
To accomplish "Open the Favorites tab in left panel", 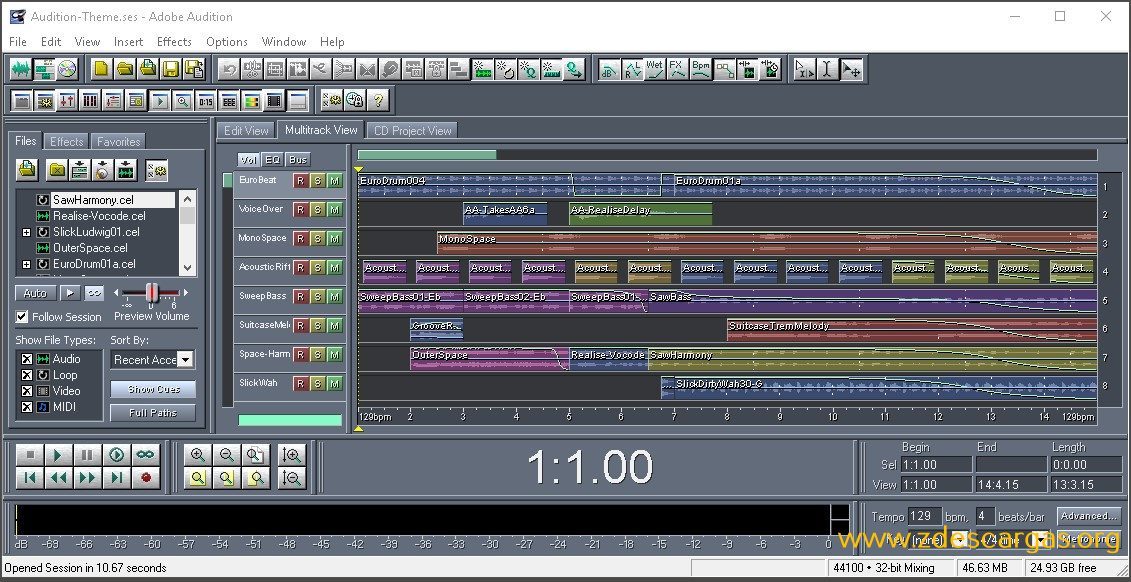I will click(x=118, y=141).
